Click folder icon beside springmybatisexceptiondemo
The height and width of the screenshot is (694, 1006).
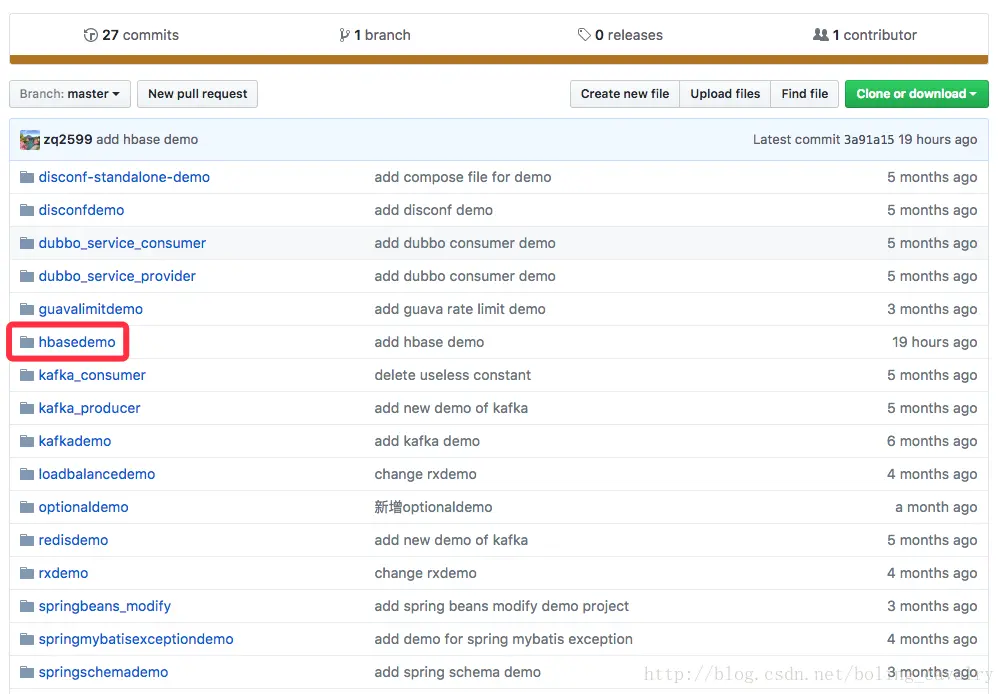click(x=27, y=639)
